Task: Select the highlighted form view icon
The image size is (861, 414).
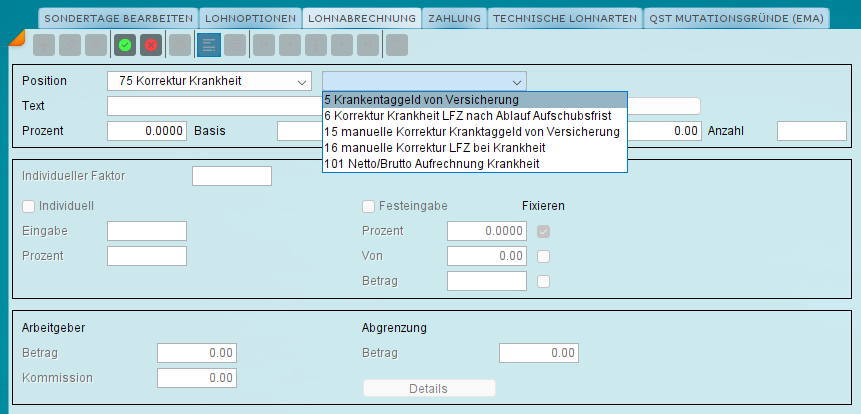Action: 209,46
